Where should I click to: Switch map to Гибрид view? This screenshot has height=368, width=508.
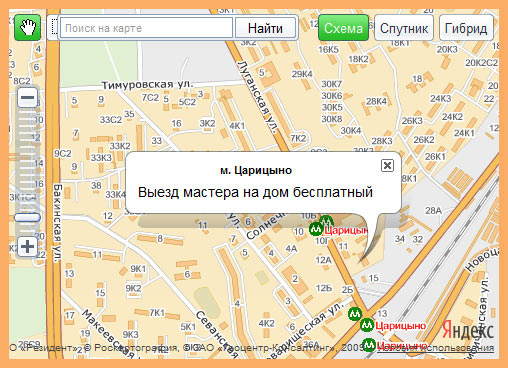click(x=466, y=28)
